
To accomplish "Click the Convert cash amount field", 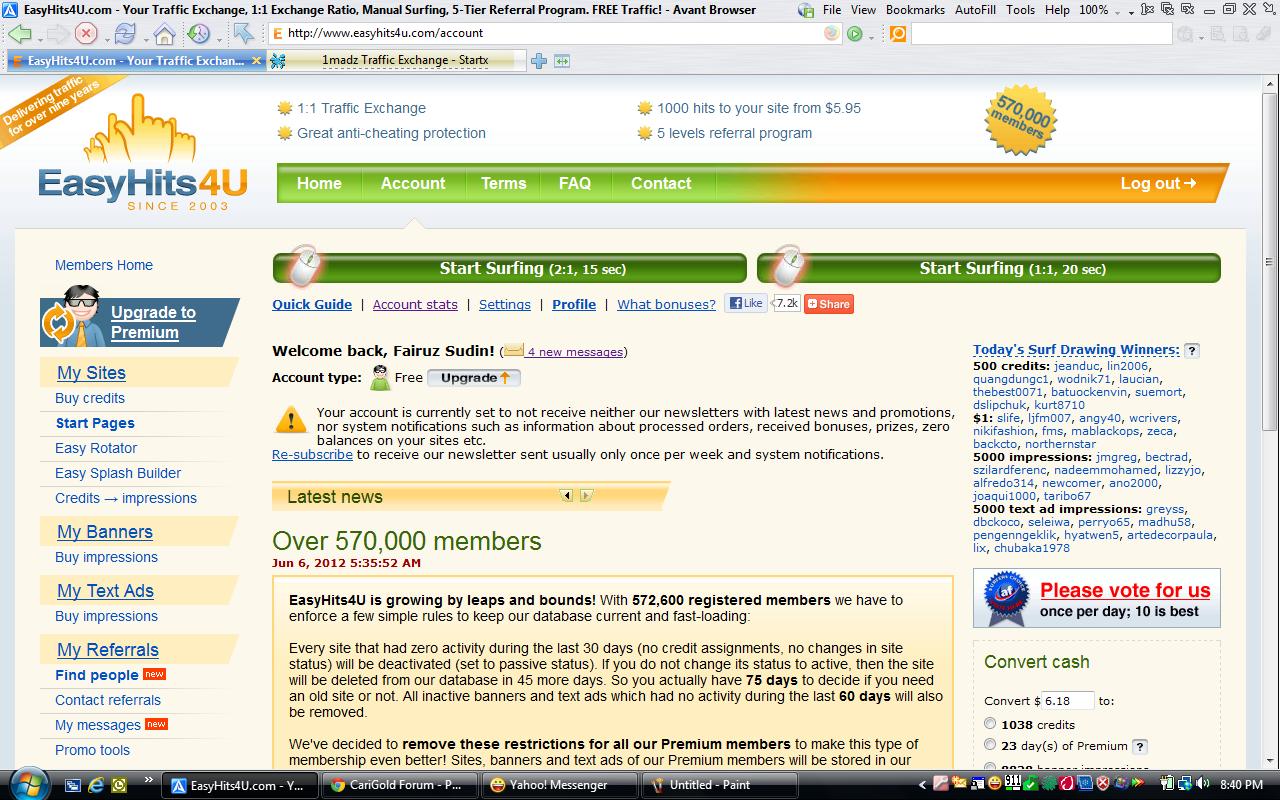I will click(1068, 701).
